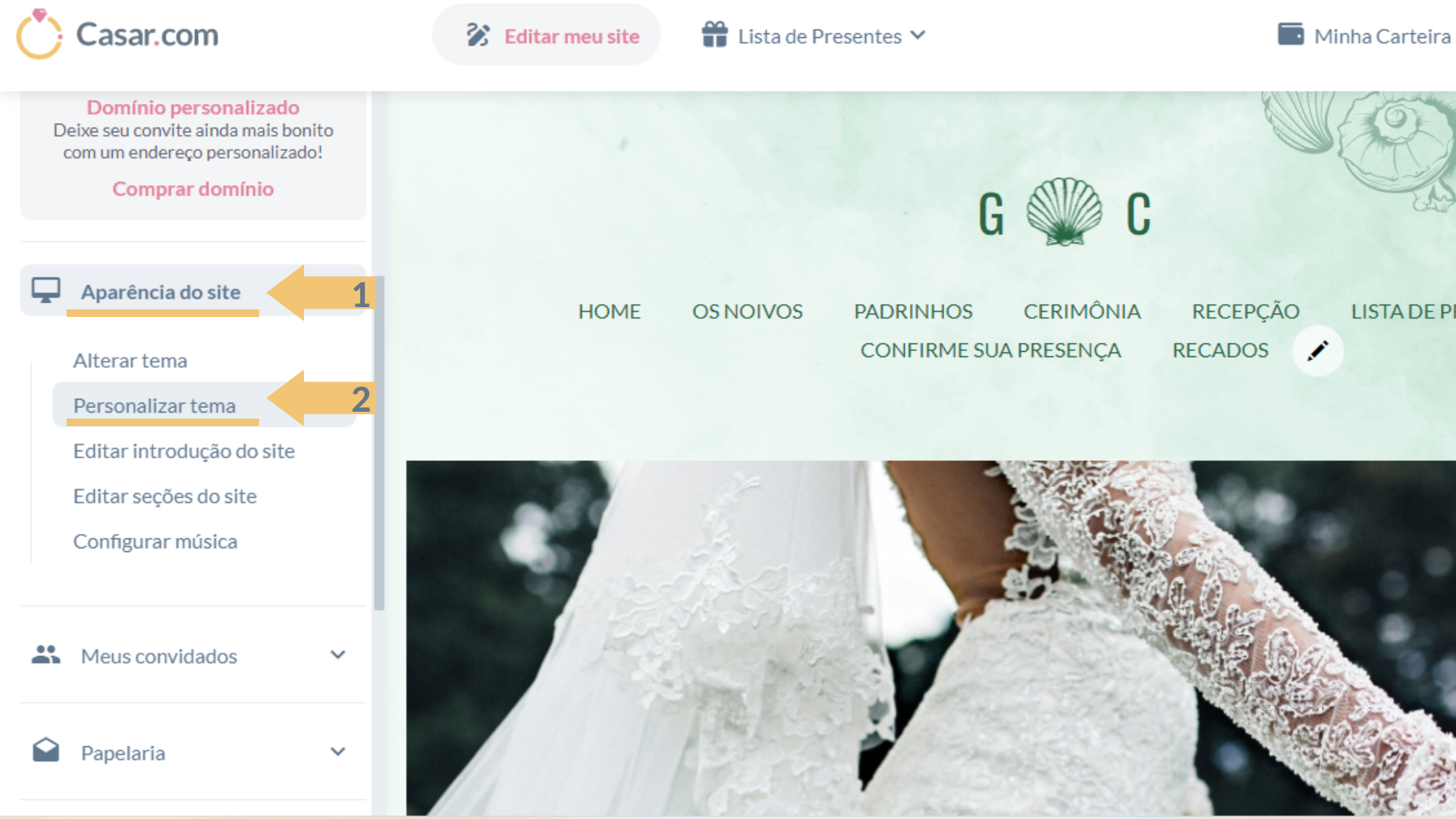The height and width of the screenshot is (819, 1456).
Task: Click the people icon beside Meus convidados
Action: (x=45, y=654)
